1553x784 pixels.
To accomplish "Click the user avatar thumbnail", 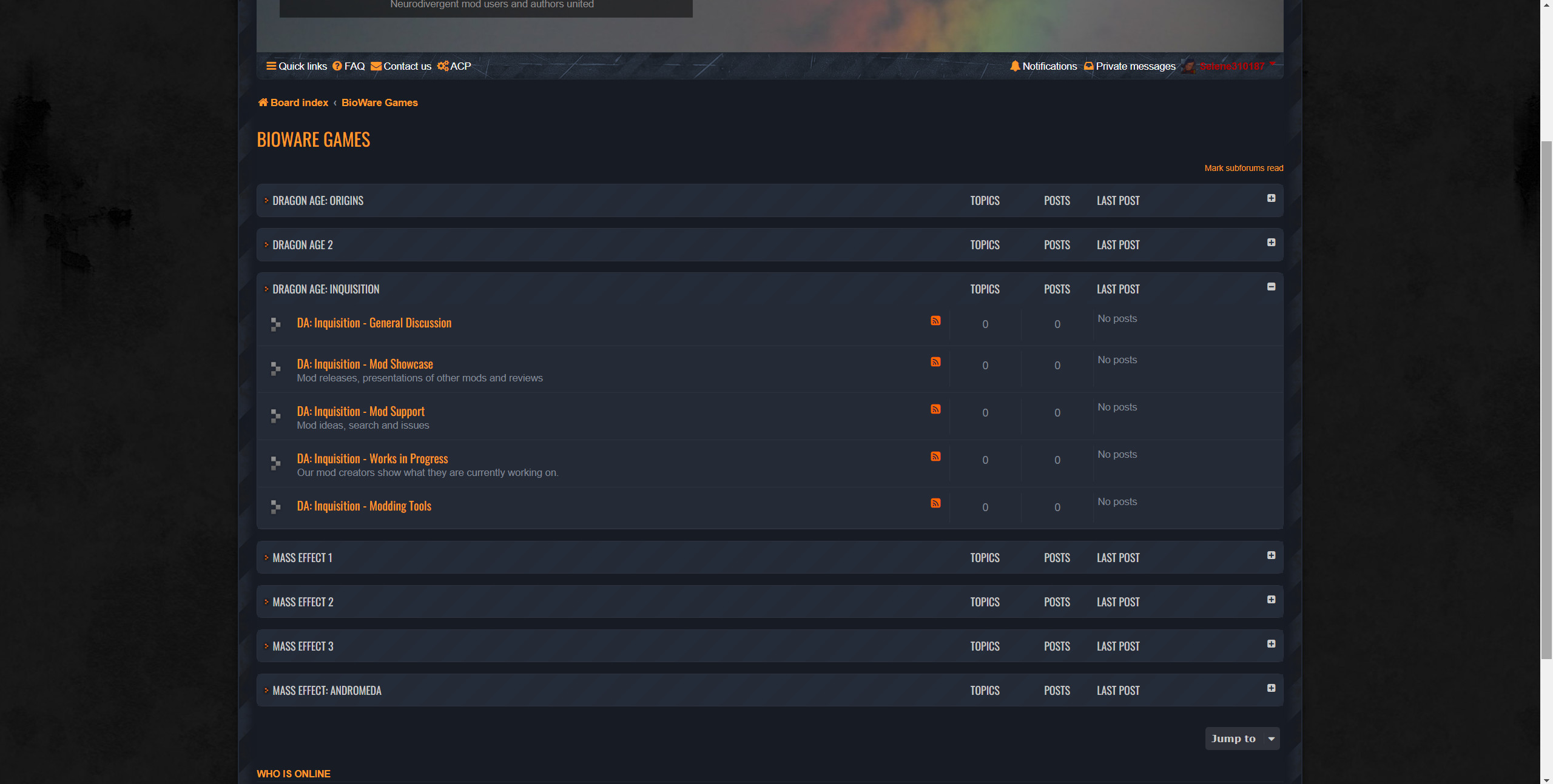I will [1188, 66].
